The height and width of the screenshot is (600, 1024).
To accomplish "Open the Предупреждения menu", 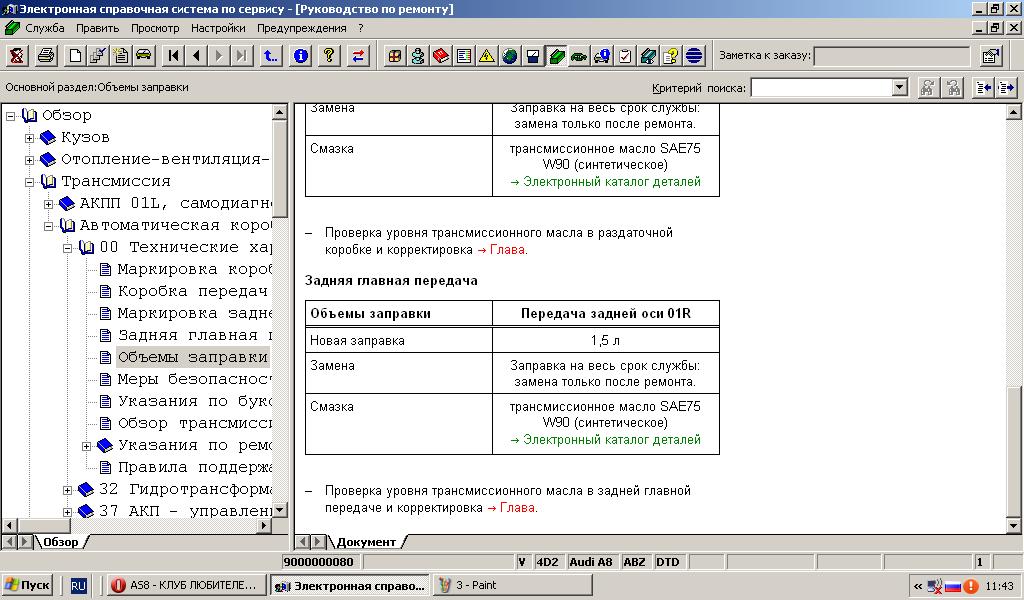I will pyautogui.click(x=301, y=28).
